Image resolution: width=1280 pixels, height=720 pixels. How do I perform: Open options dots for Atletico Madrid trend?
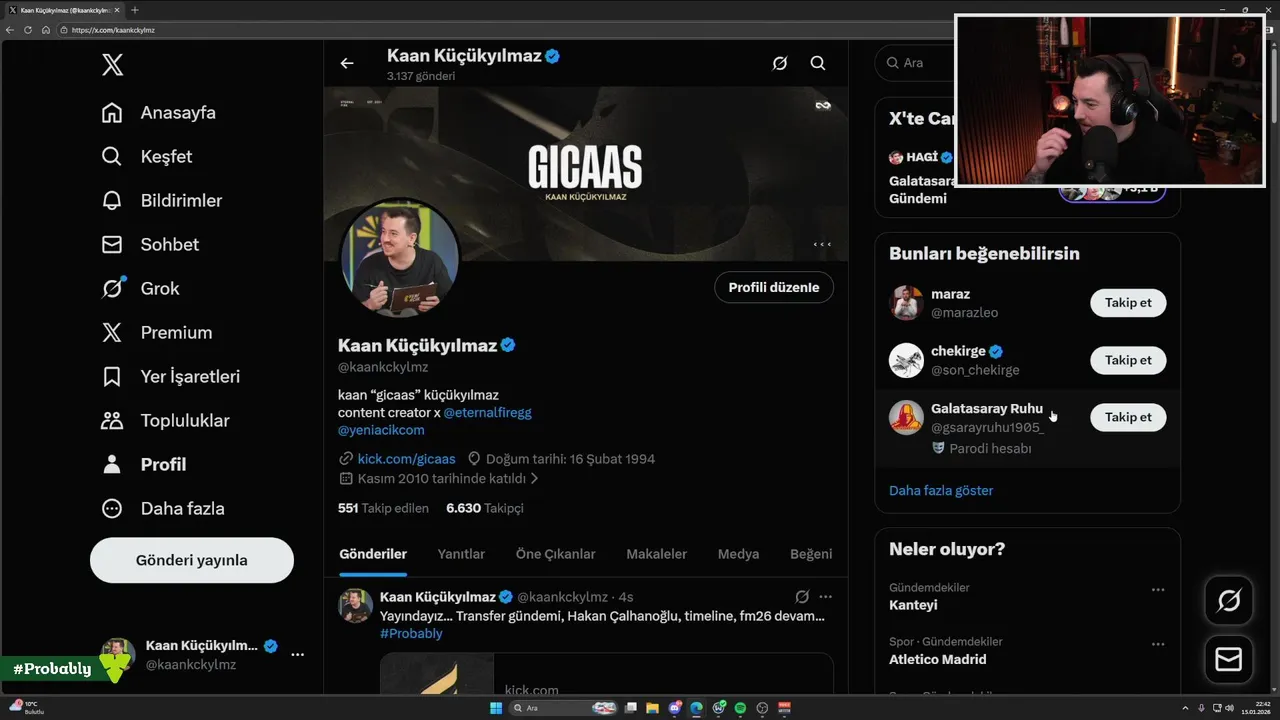(1158, 644)
